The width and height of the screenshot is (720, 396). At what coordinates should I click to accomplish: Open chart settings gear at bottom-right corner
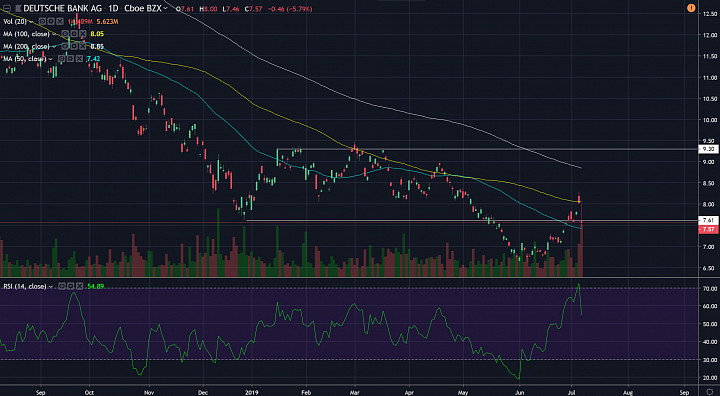click(710, 392)
